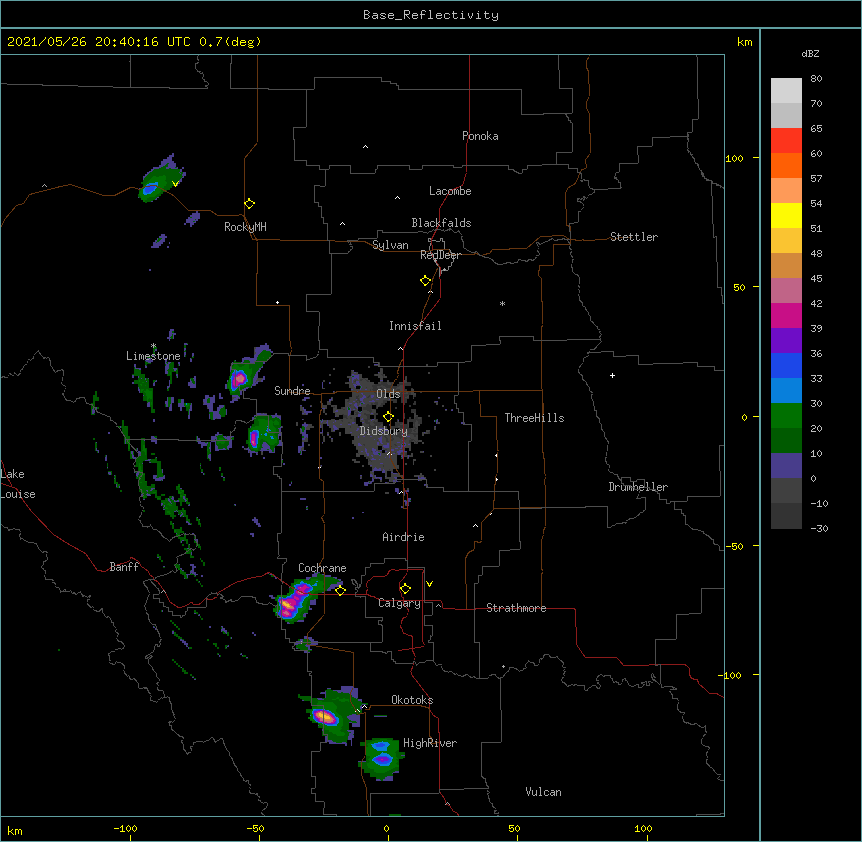Select the storm cell left of HighRiver
The height and width of the screenshot is (842, 862).
(x=382, y=758)
